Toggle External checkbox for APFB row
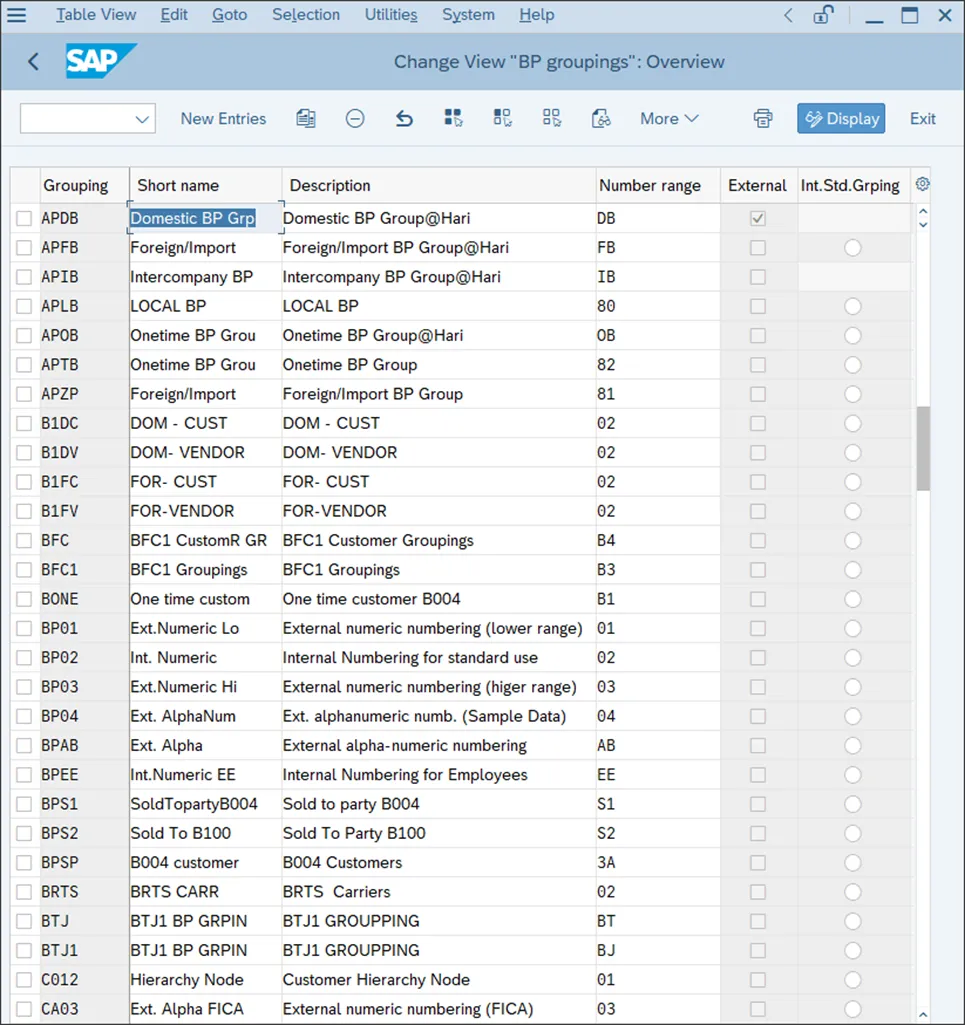Screen dimensions: 965x1025 [758, 248]
